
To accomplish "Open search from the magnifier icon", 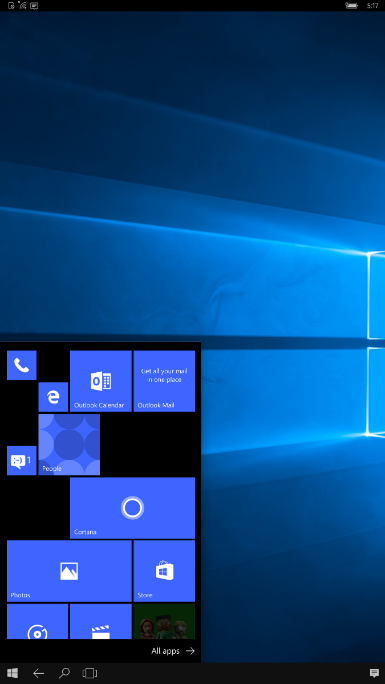I will point(64,673).
